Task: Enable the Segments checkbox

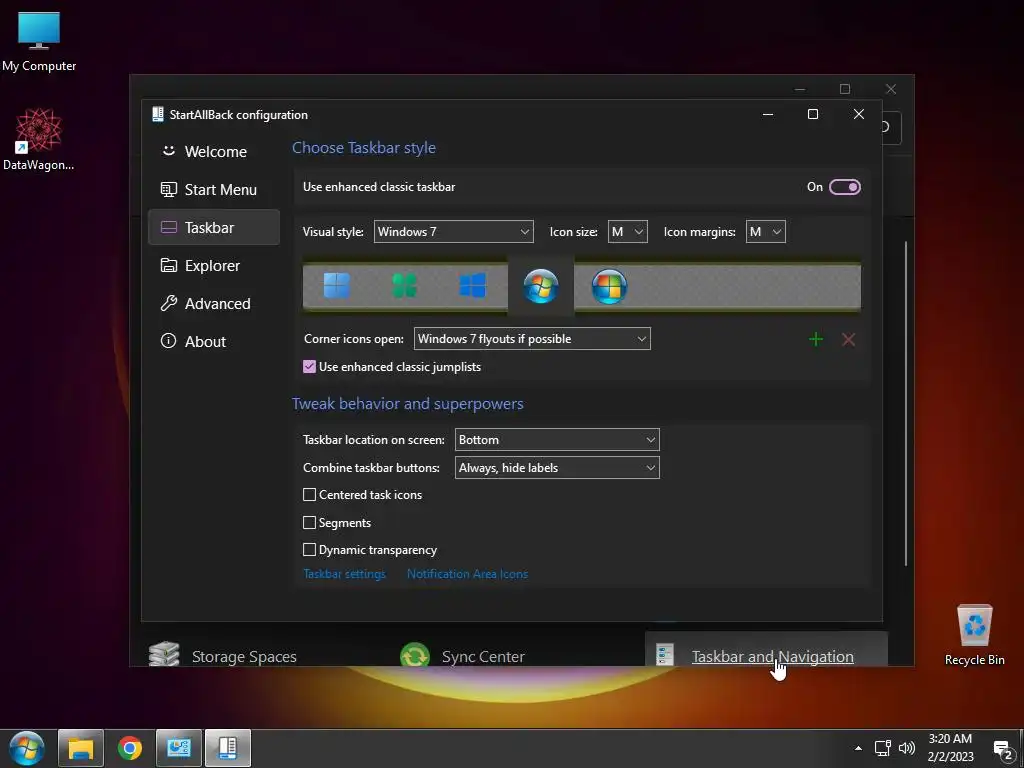Action: [x=310, y=522]
